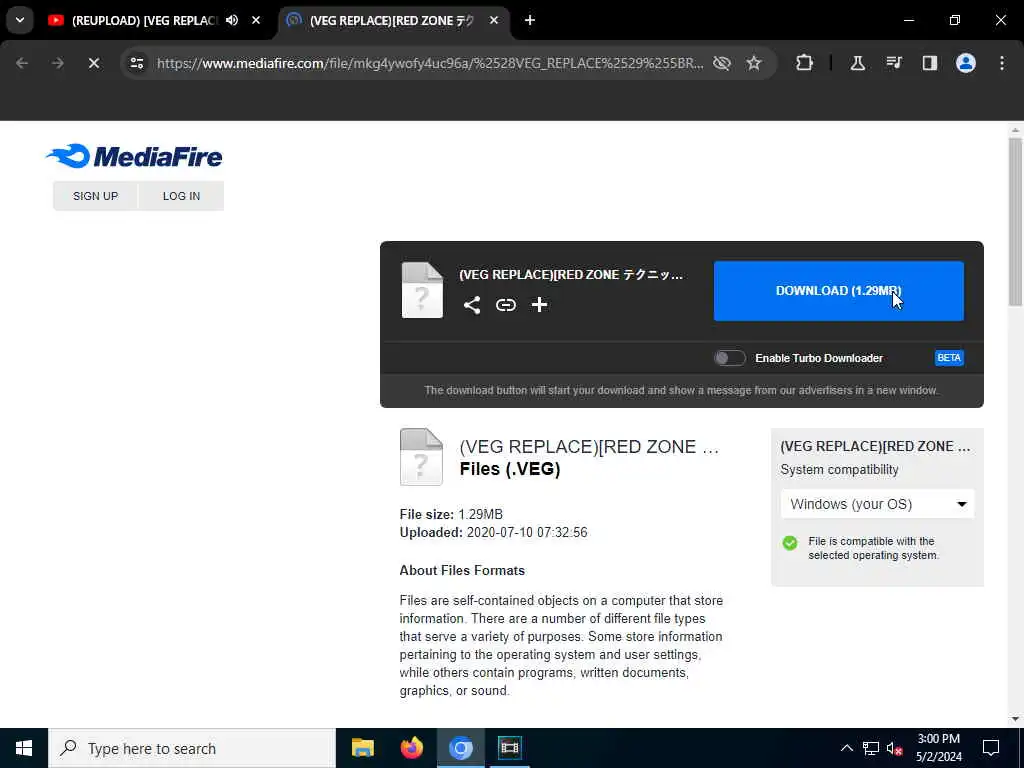The height and width of the screenshot is (768, 1024).
Task: Bookmark this page with star icon
Action: pos(754,63)
